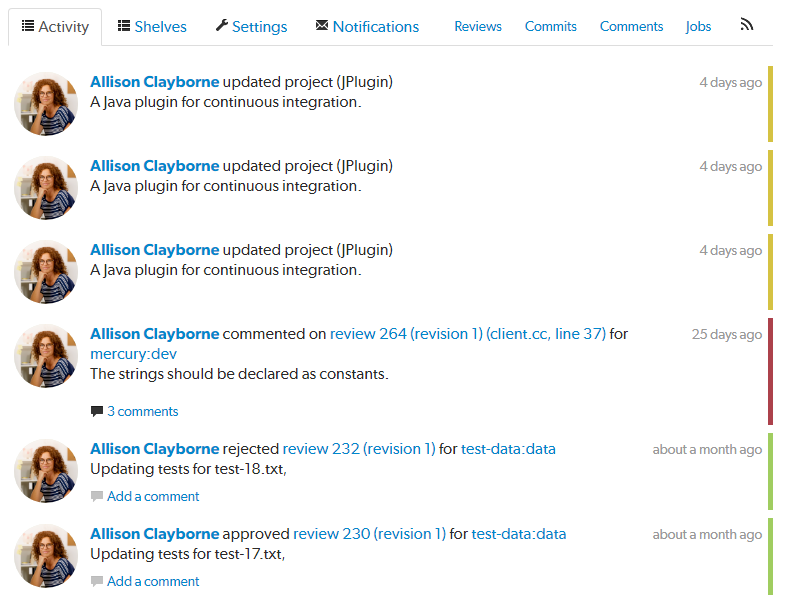Open the Settings tab
The image size is (790, 600).
[x=251, y=27]
